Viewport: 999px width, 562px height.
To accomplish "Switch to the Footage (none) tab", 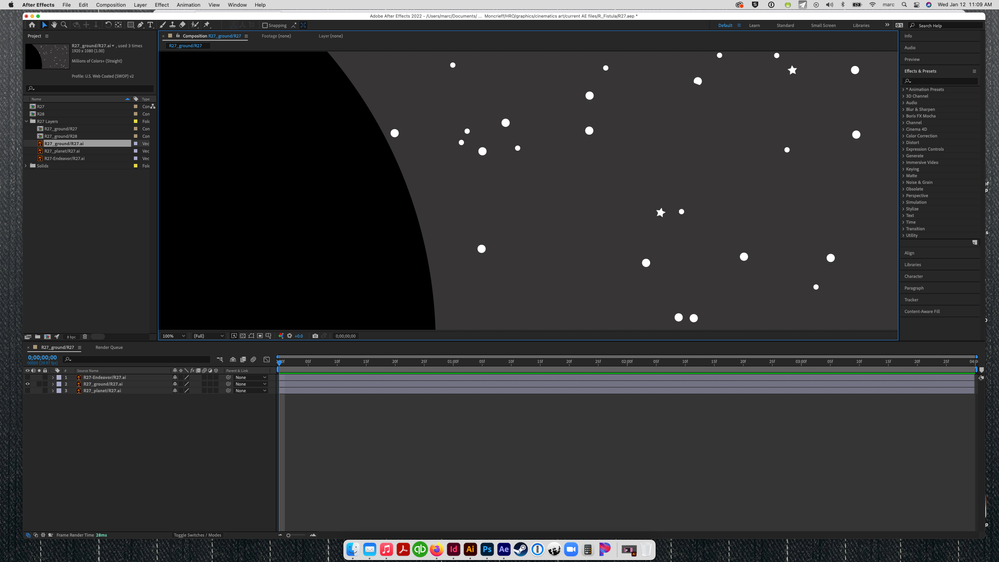I will click(x=277, y=36).
